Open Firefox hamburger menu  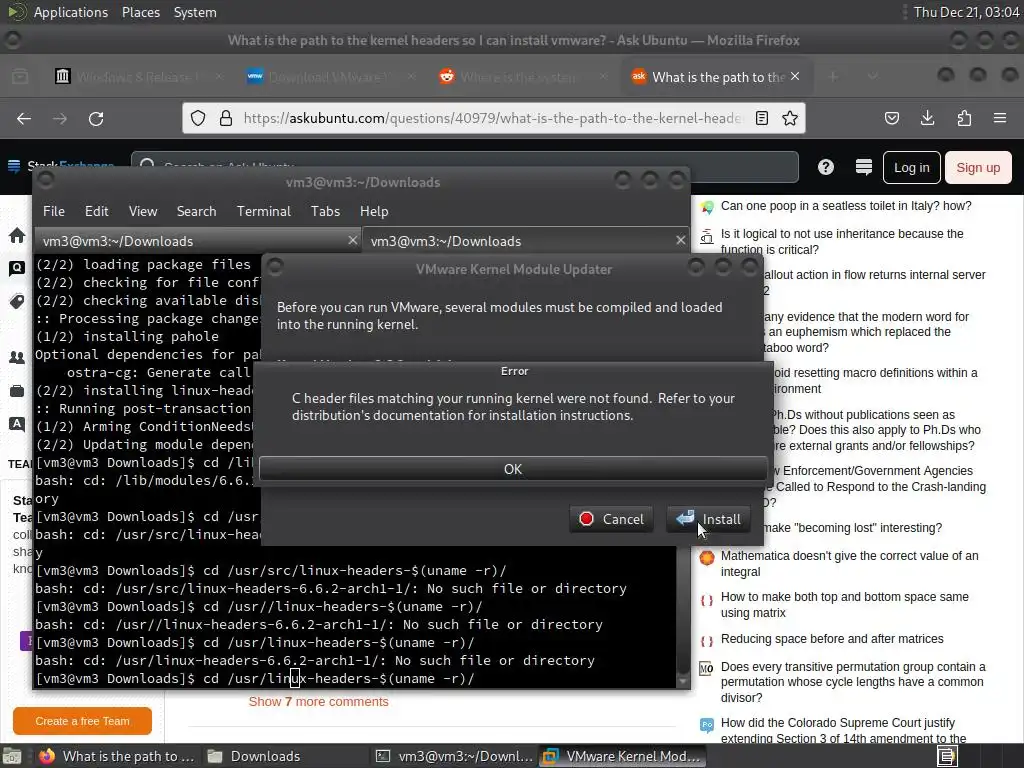(1000, 118)
